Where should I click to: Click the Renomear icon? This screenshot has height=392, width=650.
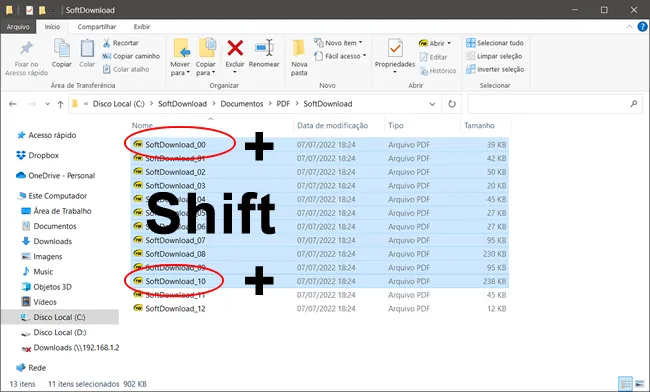264,48
